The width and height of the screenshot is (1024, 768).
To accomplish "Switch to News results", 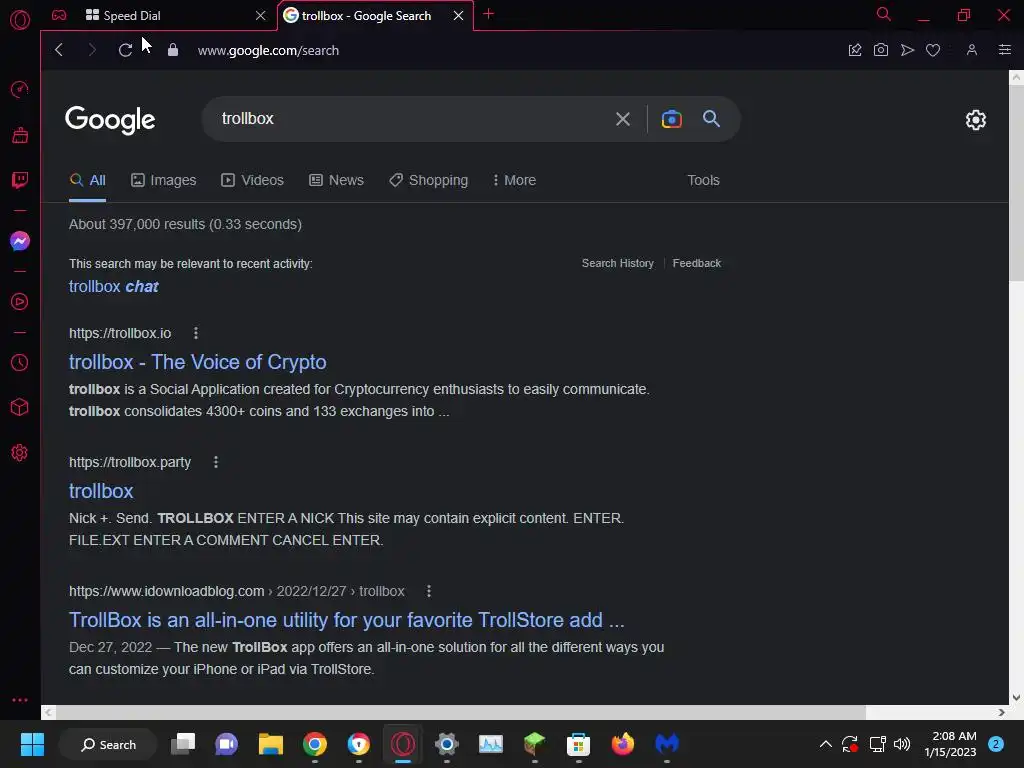I will pyautogui.click(x=336, y=180).
